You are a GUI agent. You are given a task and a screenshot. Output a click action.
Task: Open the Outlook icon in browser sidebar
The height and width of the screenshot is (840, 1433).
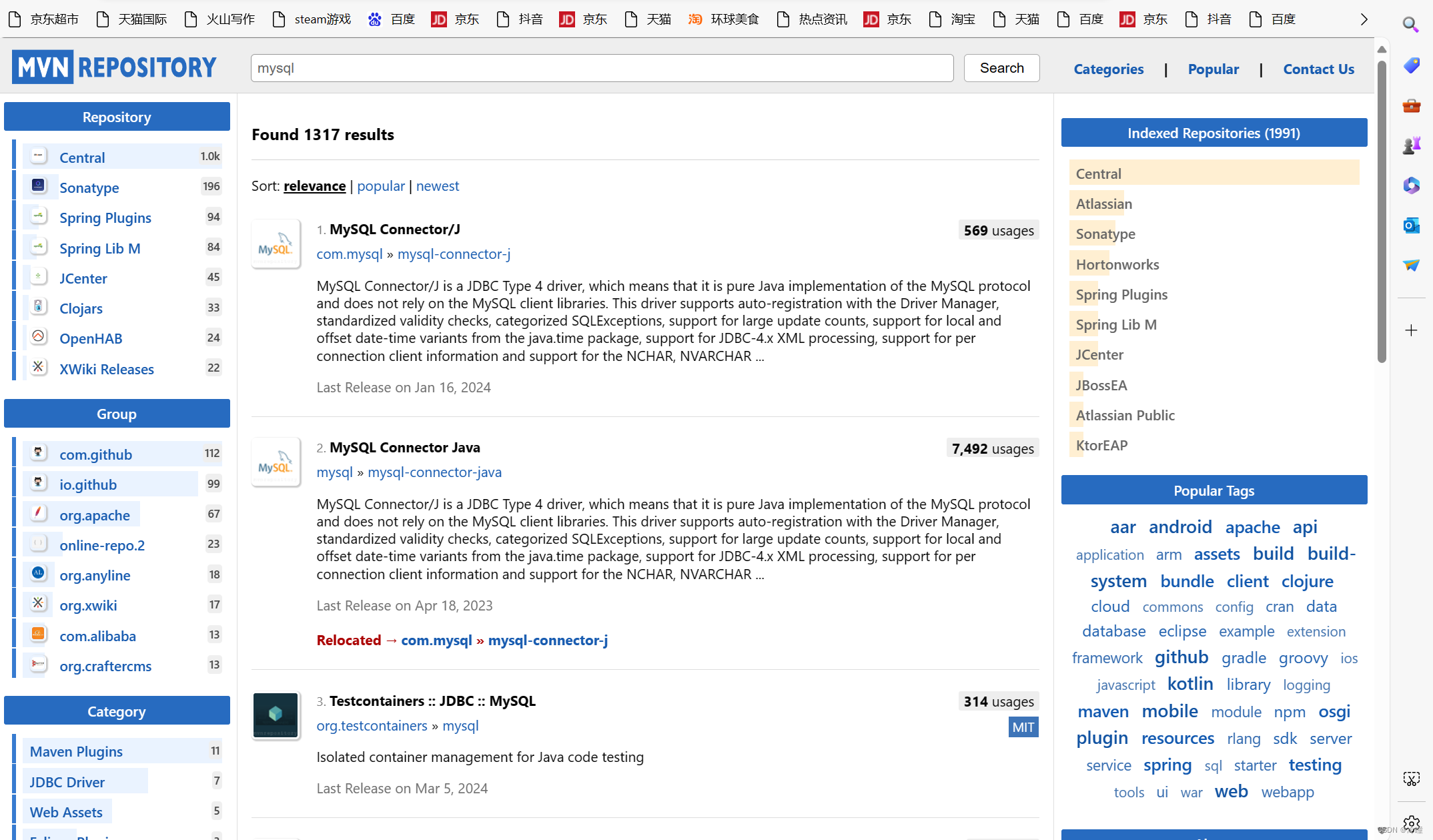point(1411,226)
